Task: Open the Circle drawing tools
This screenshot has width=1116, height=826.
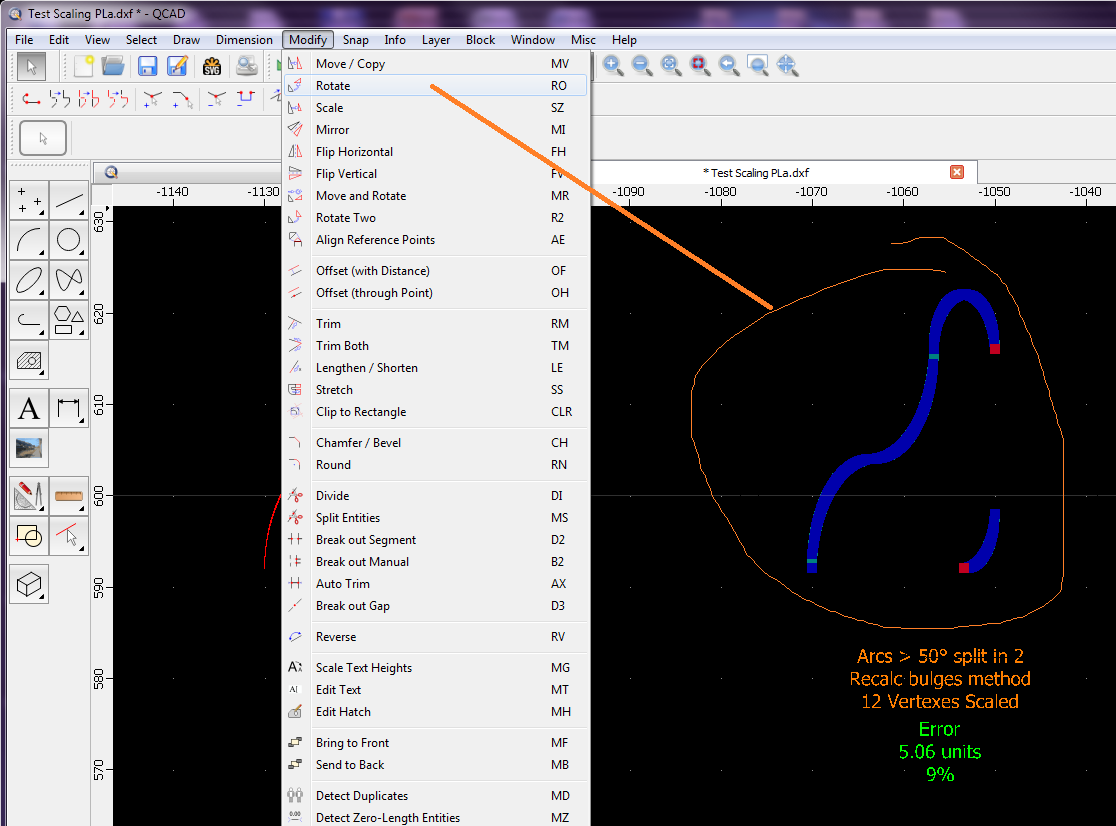Action: [x=69, y=240]
